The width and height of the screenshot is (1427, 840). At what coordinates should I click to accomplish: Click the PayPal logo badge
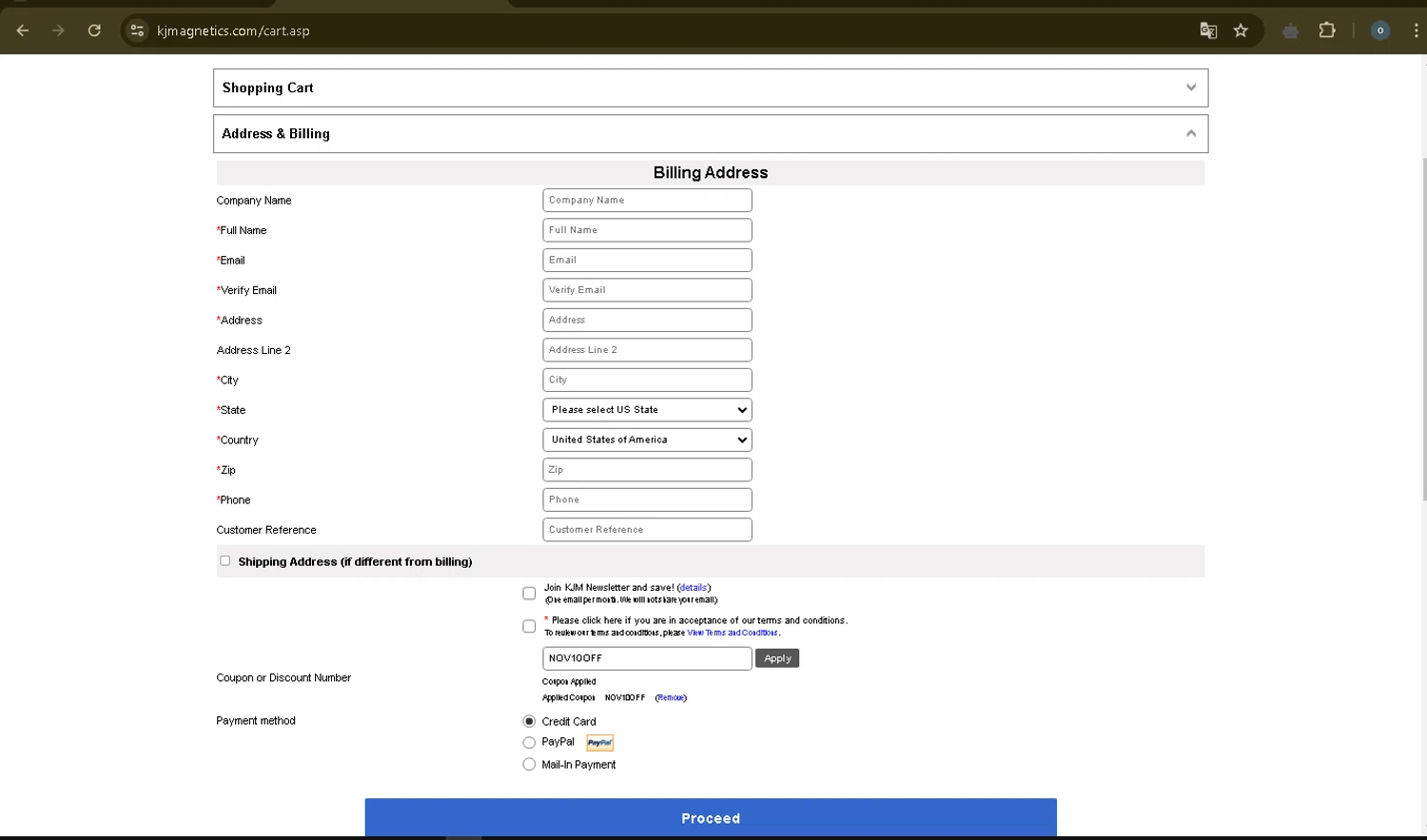click(599, 743)
